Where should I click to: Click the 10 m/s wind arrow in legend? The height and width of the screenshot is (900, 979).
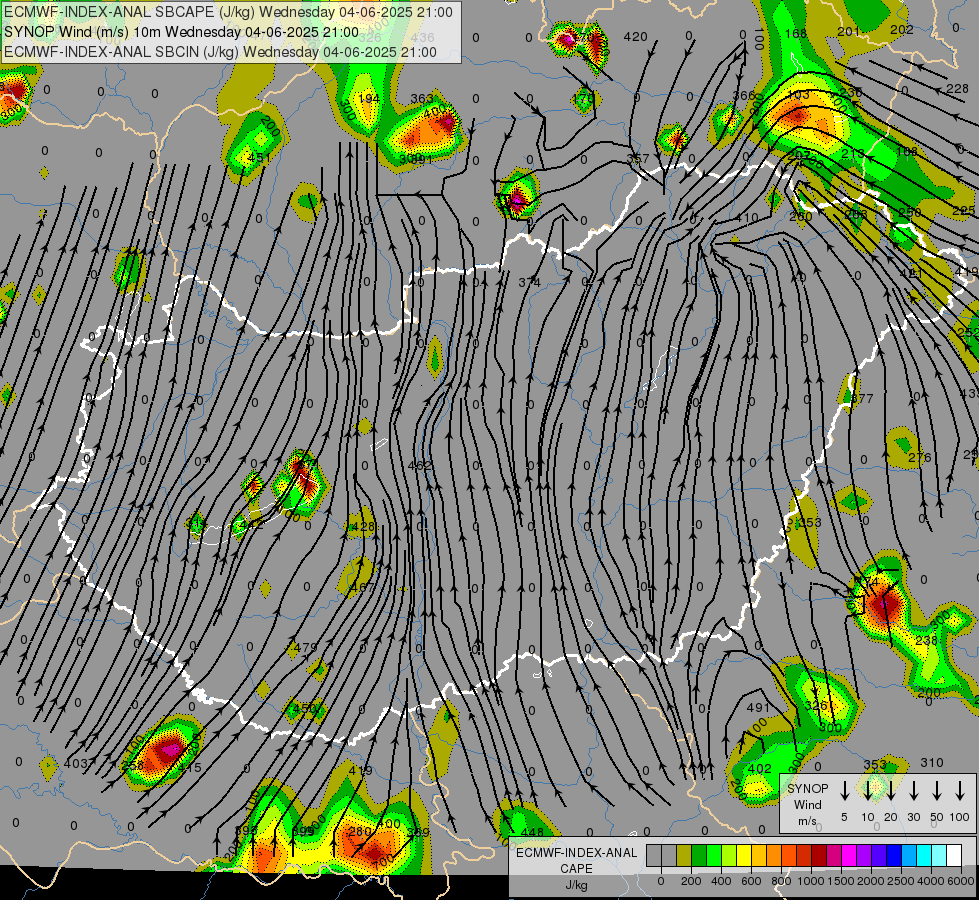click(x=867, y=790)
